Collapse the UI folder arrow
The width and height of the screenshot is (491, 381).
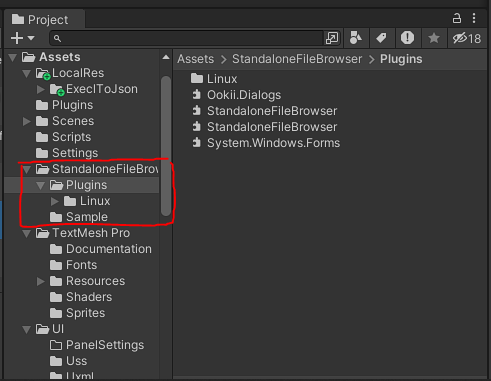(26, 329)
